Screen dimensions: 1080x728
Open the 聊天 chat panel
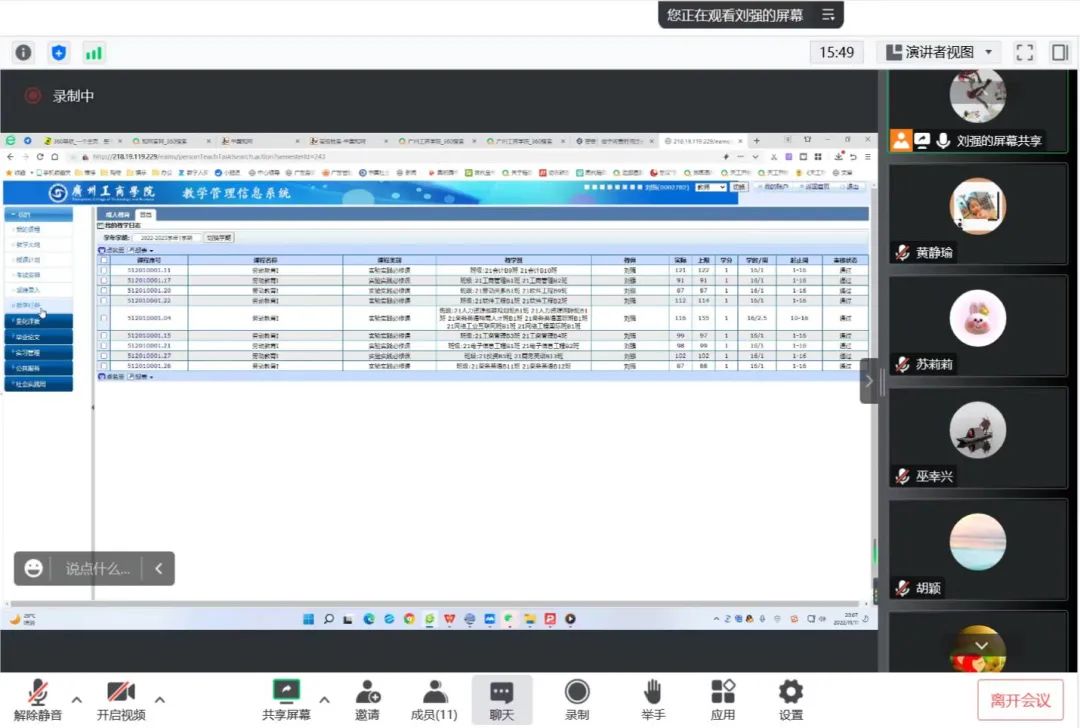502,699
